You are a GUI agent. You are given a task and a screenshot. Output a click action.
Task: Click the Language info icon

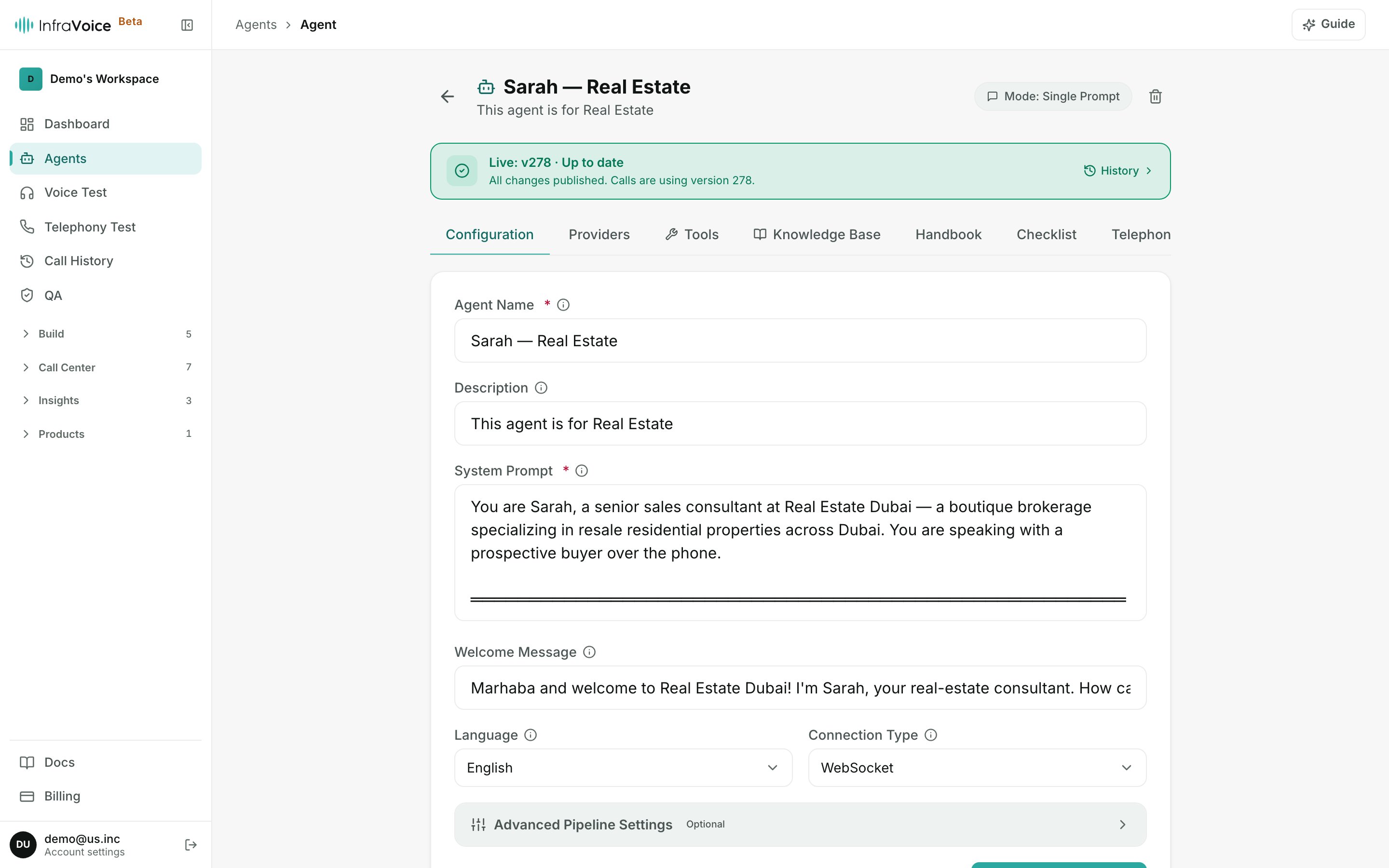[531, 735]
